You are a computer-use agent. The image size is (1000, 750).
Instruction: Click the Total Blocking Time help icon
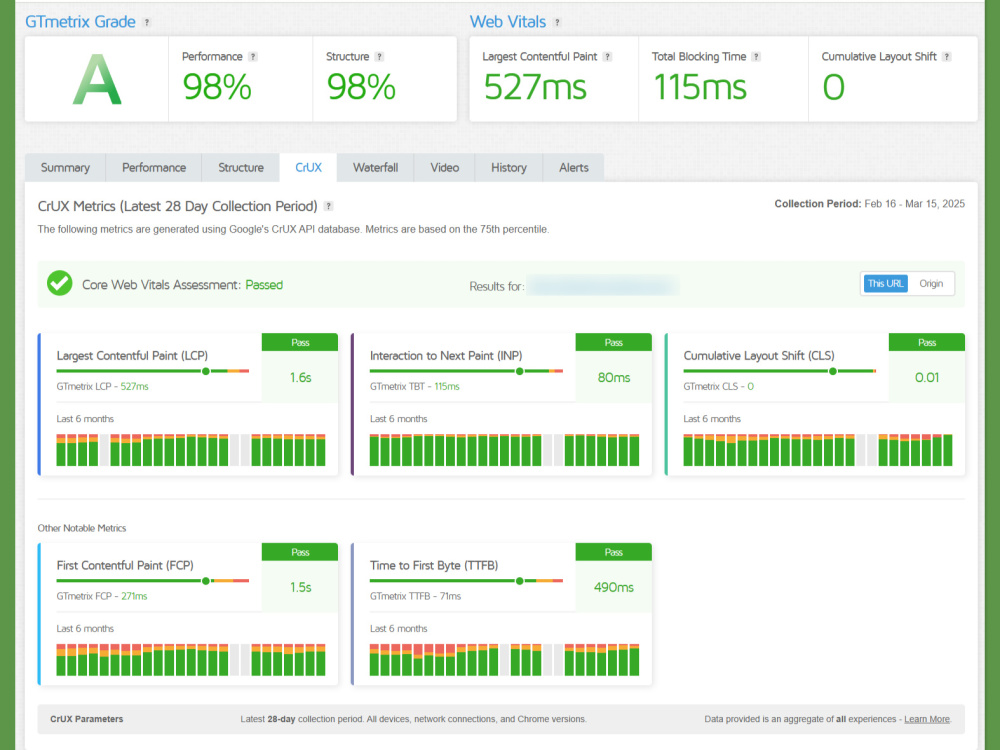pyautogui.click(x=756, y=57)
